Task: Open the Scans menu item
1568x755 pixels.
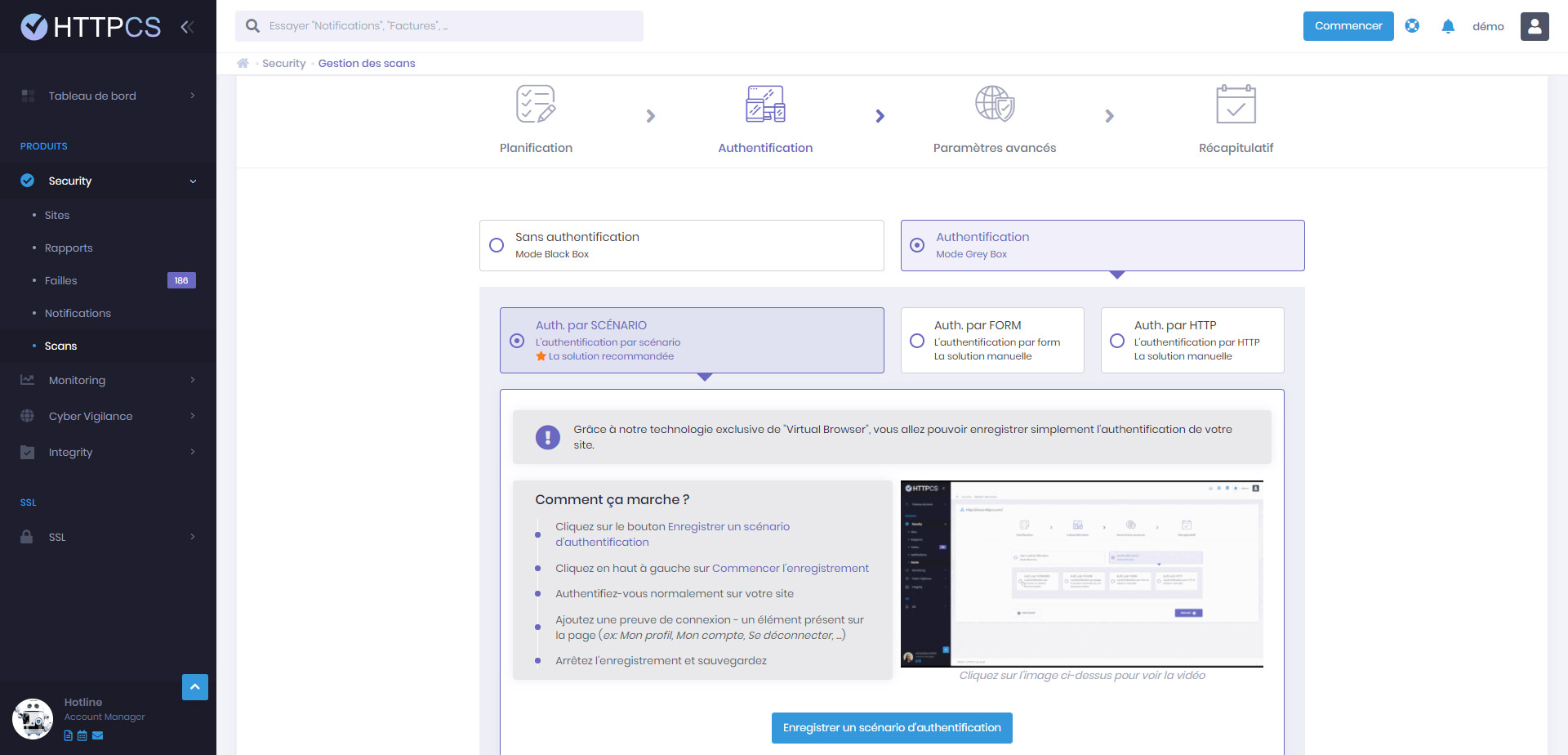Action: point(61,346)
